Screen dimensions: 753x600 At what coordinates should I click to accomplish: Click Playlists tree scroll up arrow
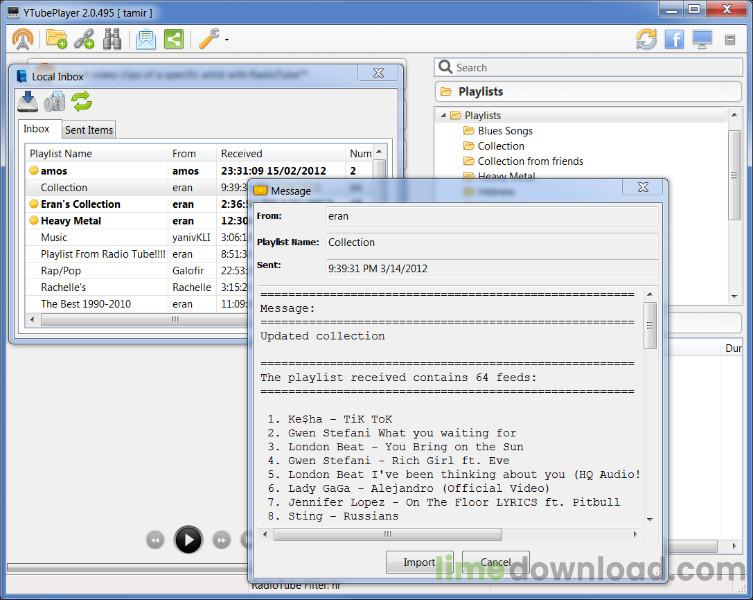tap(734, 114)
